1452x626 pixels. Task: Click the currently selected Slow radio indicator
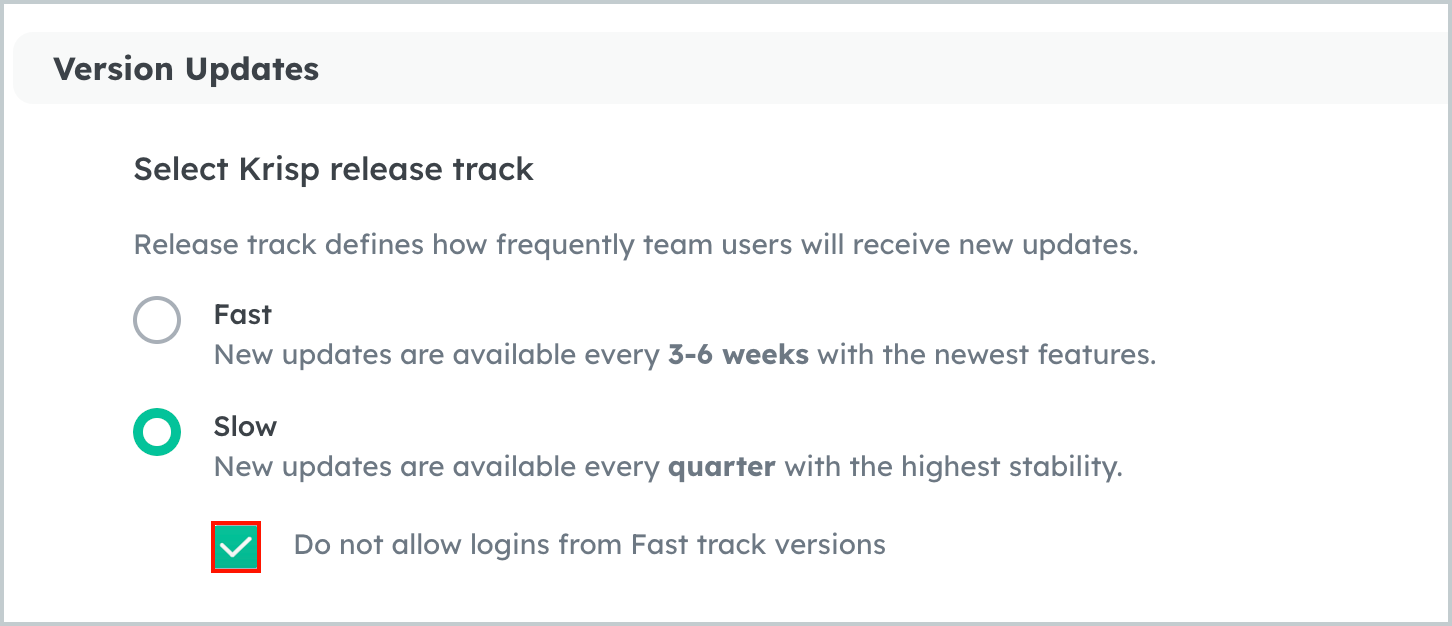157,432
